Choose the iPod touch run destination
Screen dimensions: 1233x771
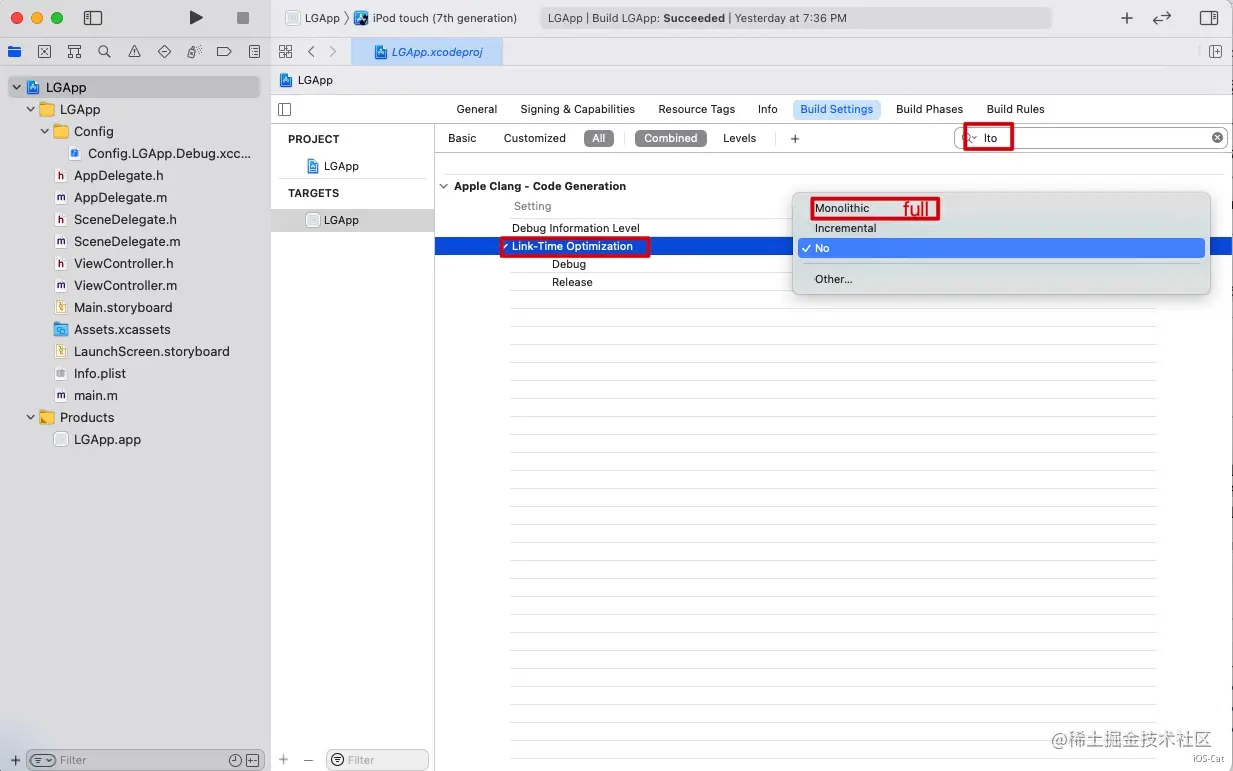tap(436, 18)
